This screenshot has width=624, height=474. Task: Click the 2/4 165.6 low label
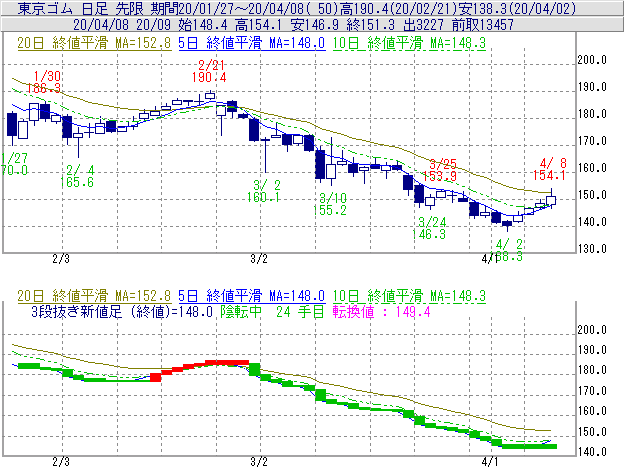77,176
